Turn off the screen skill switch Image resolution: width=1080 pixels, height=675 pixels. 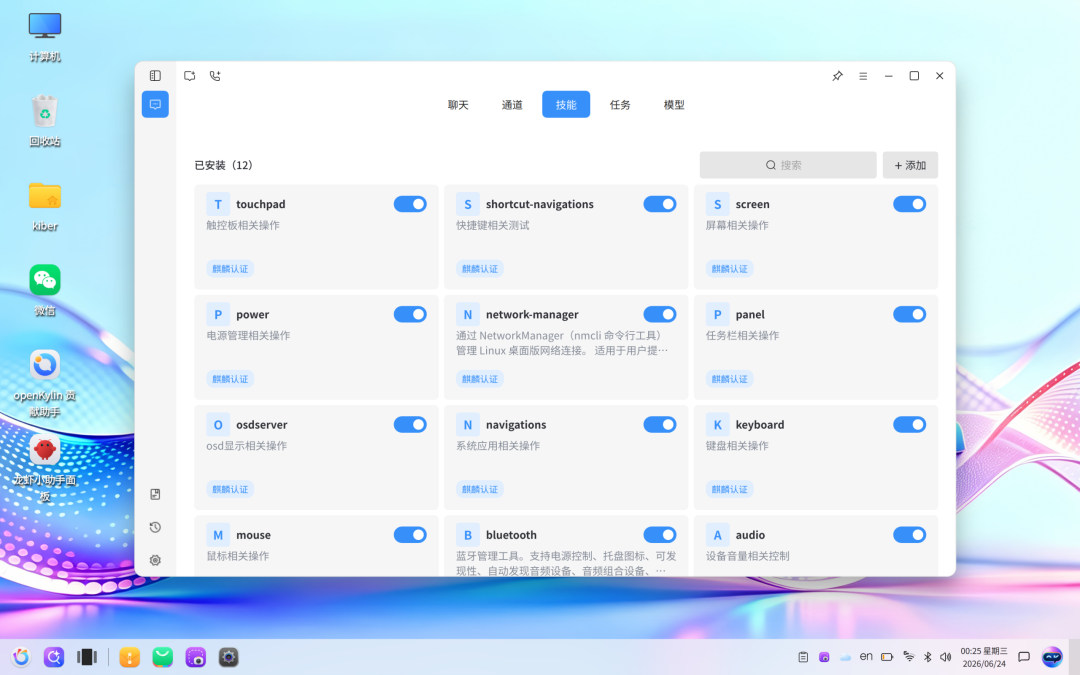[x=909, y=204]
